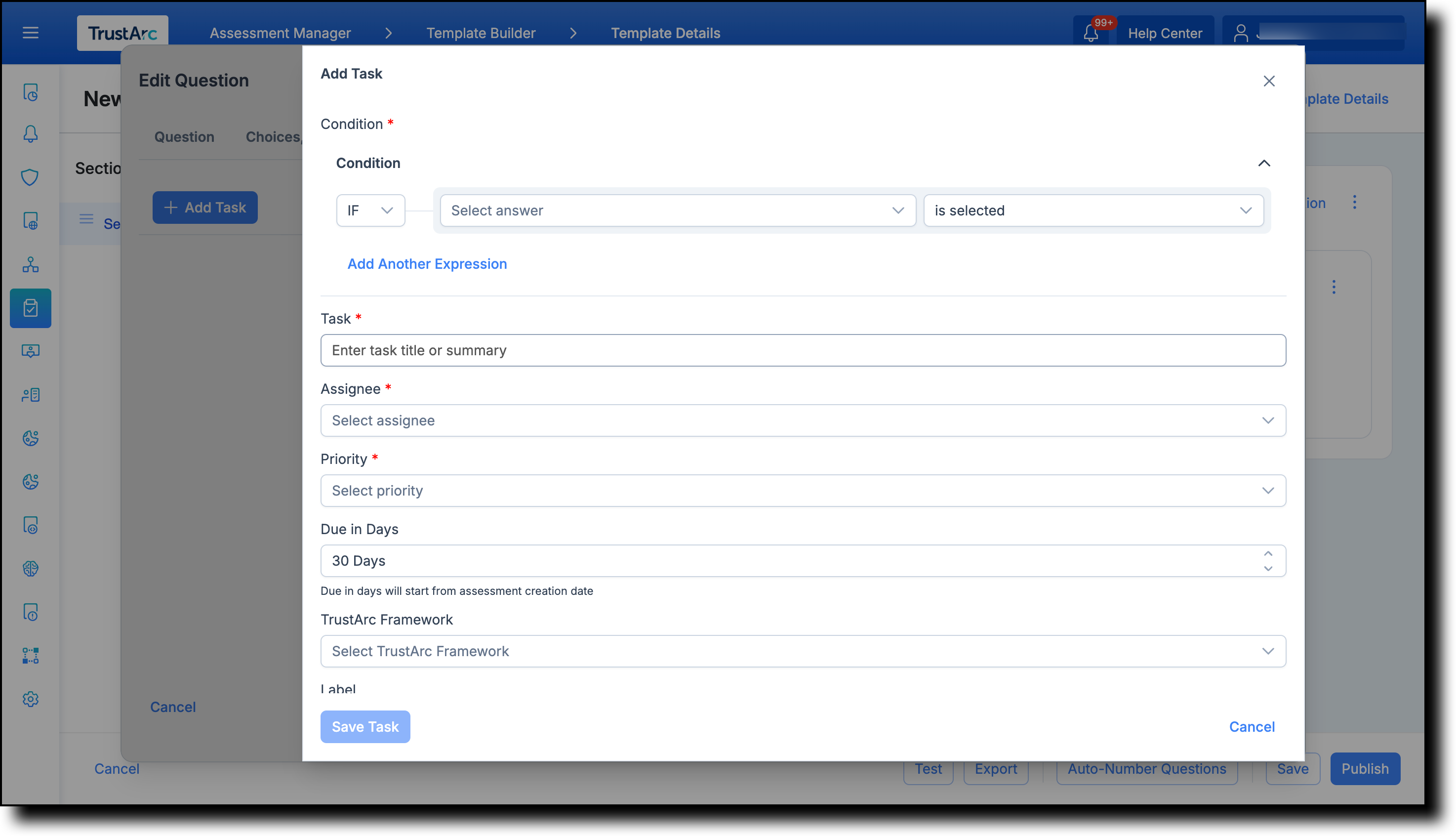Image resolution: width=1456 pixels, height=836 pixels.
Task: Open the sidebar brain icon
Action: coord(31,569)
